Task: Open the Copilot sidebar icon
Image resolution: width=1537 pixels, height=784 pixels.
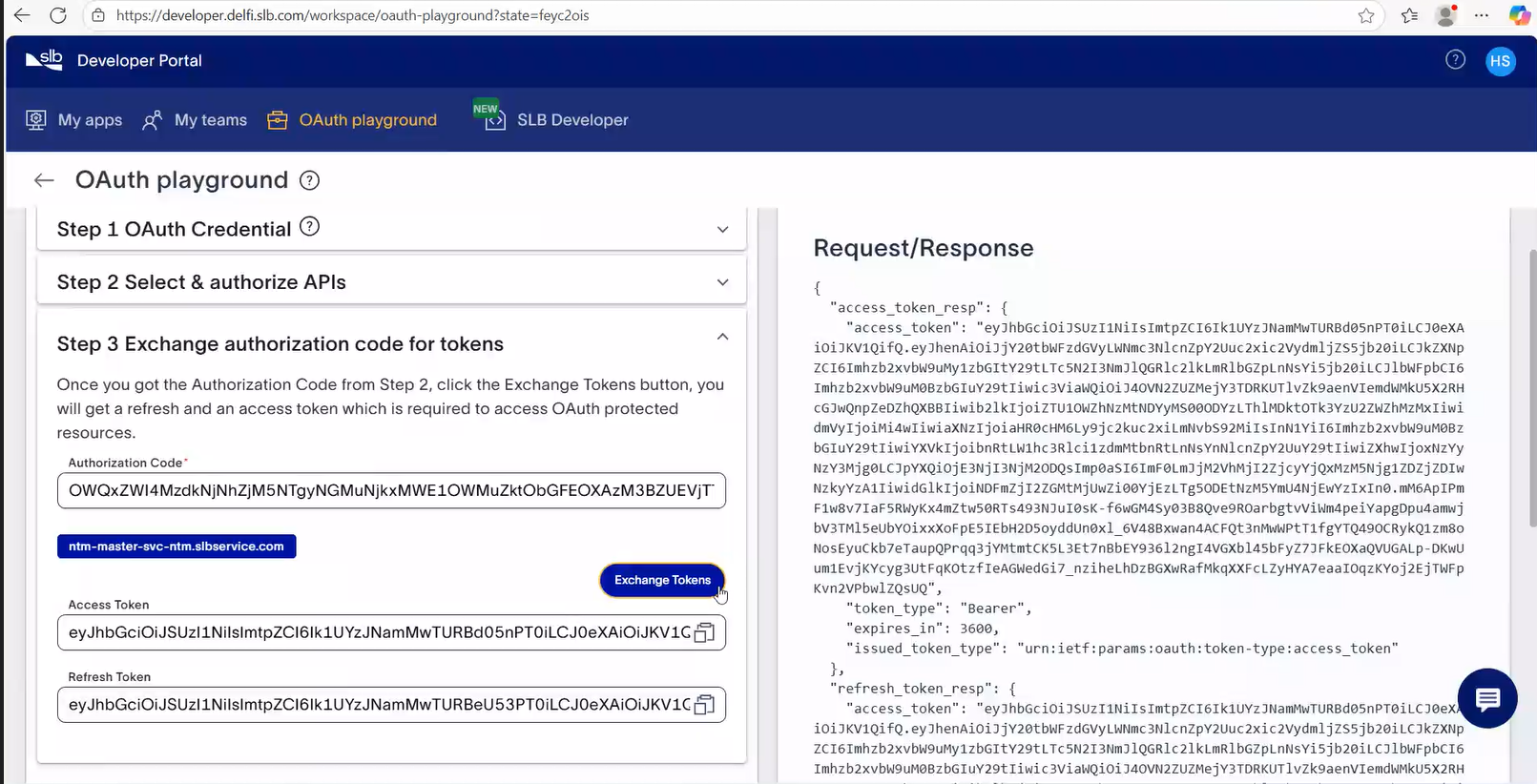Action: 1519,15
